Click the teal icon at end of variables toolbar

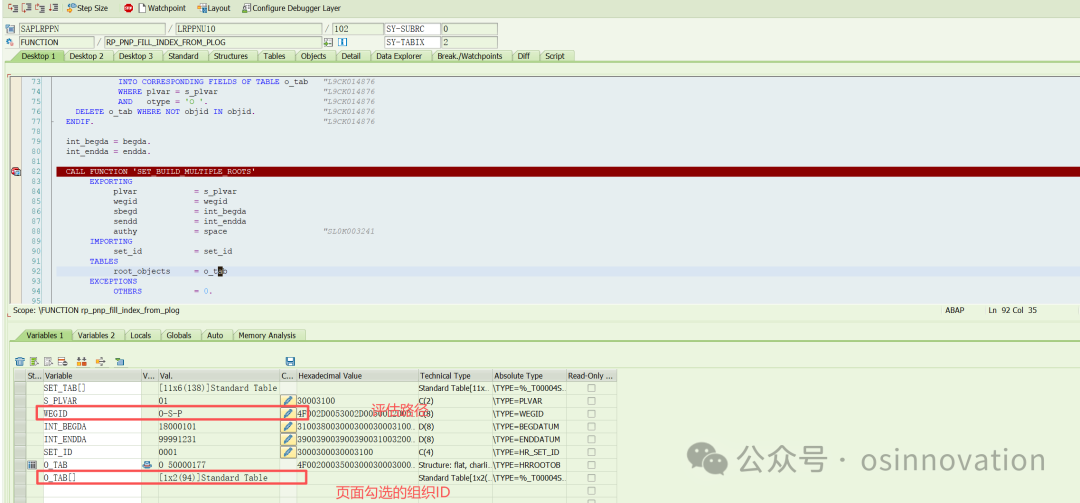[x=119, y=361]
